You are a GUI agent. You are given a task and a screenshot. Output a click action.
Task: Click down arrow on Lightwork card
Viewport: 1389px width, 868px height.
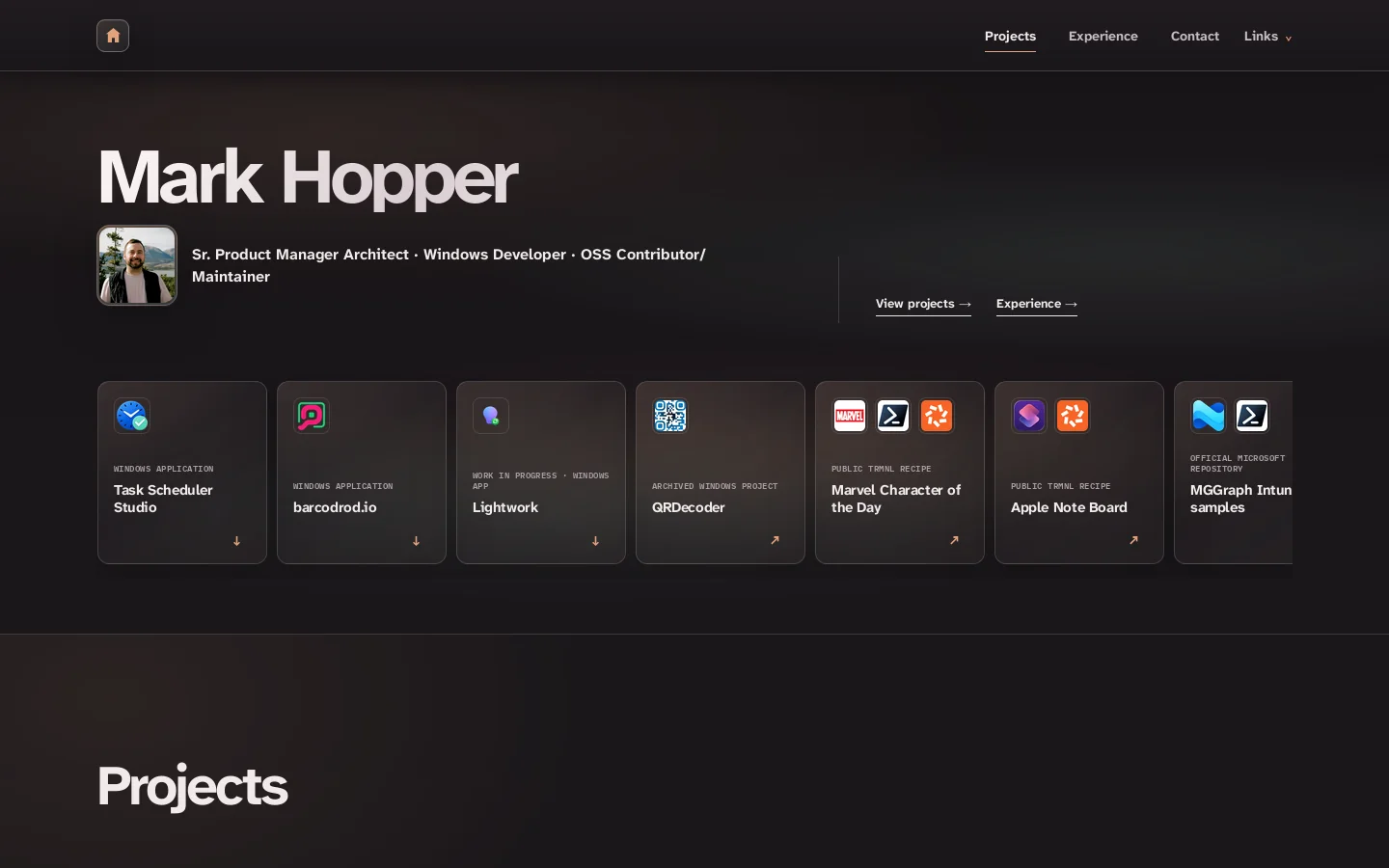tap(595, 541)
